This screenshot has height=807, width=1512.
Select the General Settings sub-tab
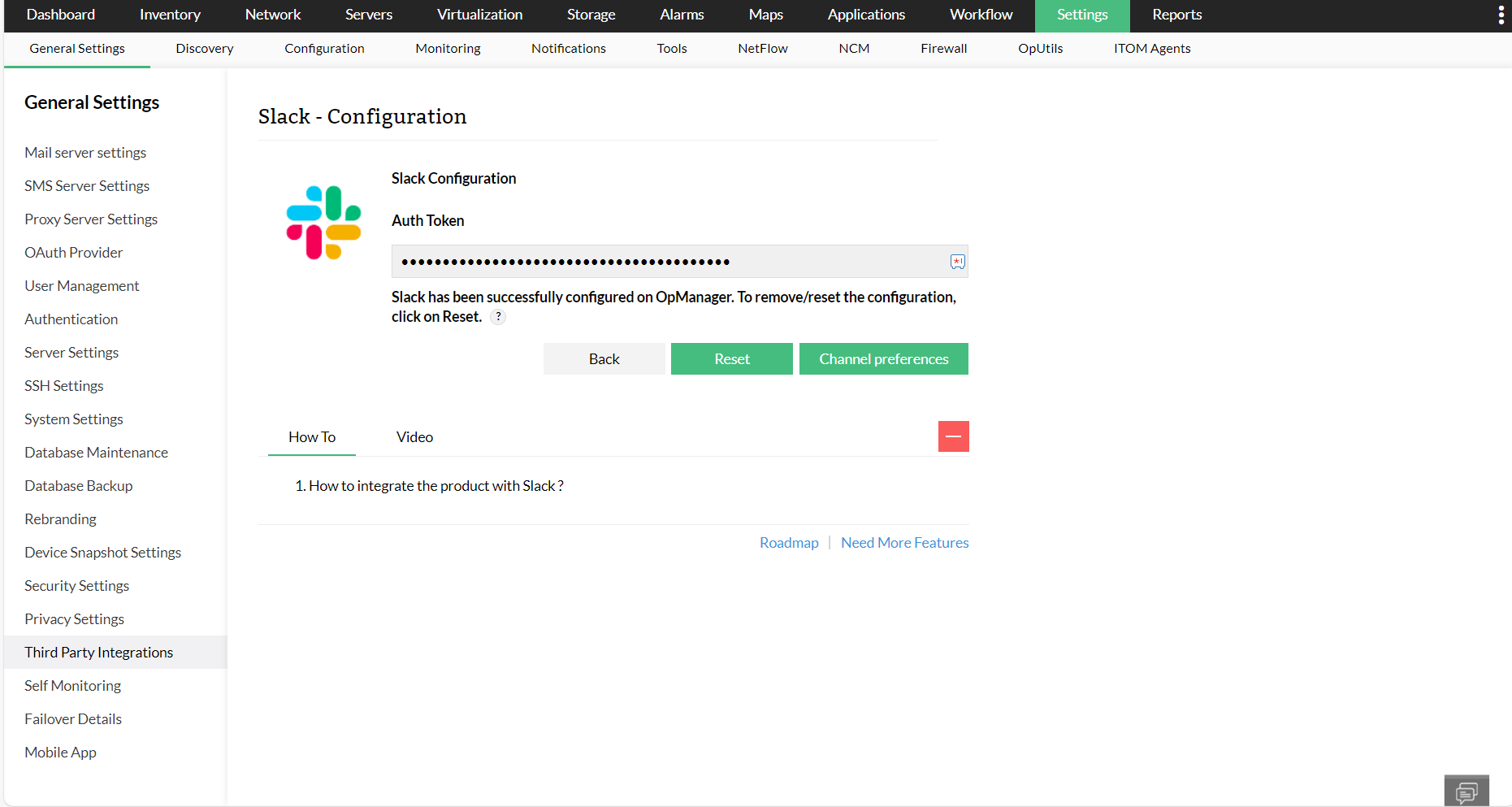[x=77, y=49]
